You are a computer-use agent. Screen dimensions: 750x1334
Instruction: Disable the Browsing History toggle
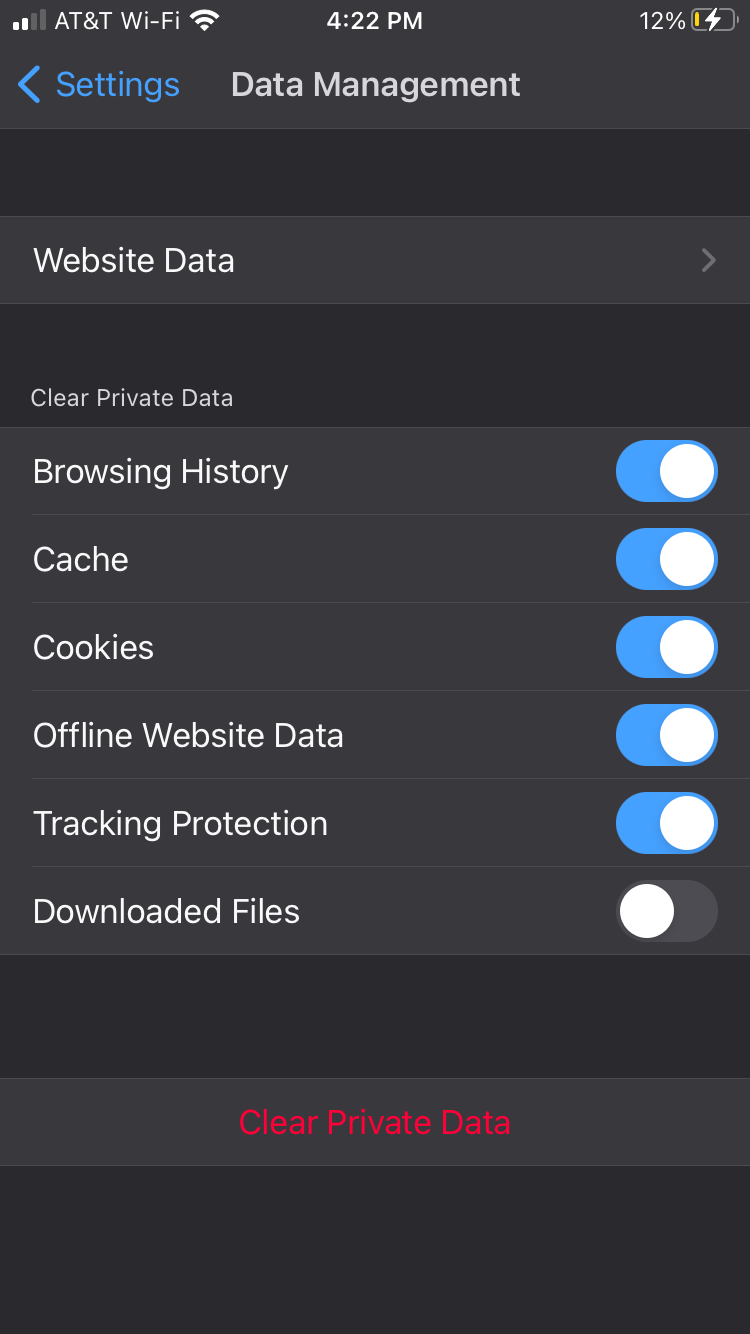coord(666,471)
